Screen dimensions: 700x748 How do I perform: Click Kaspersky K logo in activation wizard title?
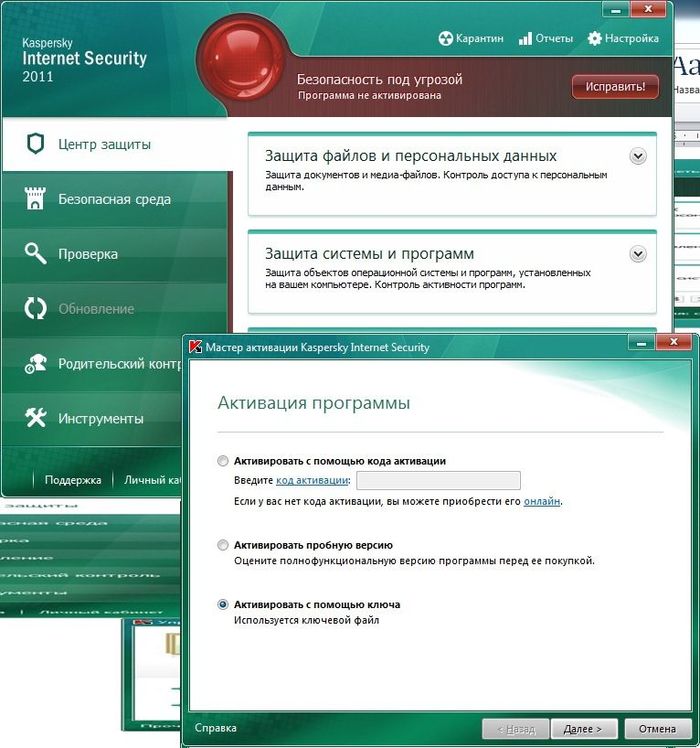click(195, 347)
